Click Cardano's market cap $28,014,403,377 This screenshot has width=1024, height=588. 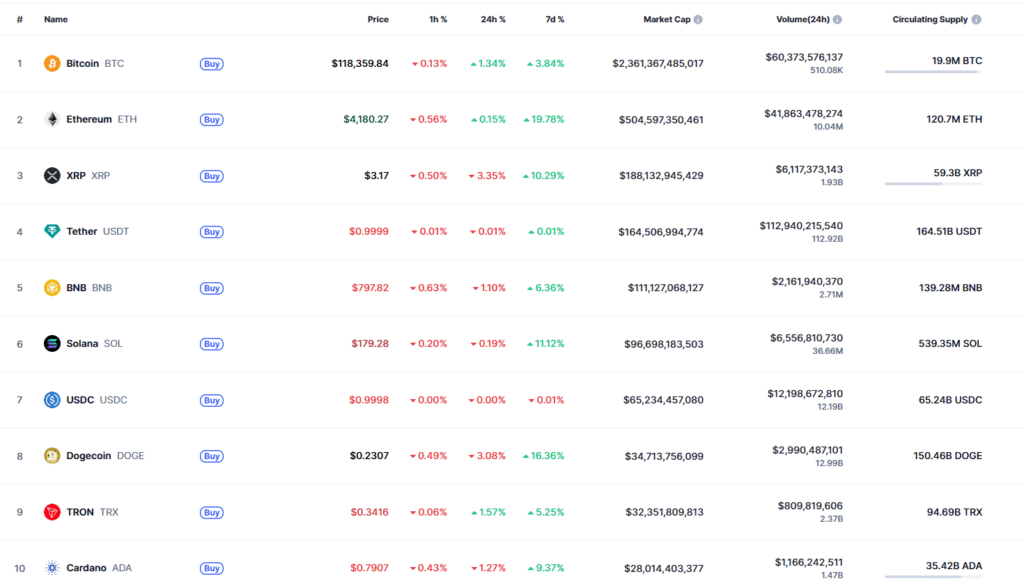[664, 568]
